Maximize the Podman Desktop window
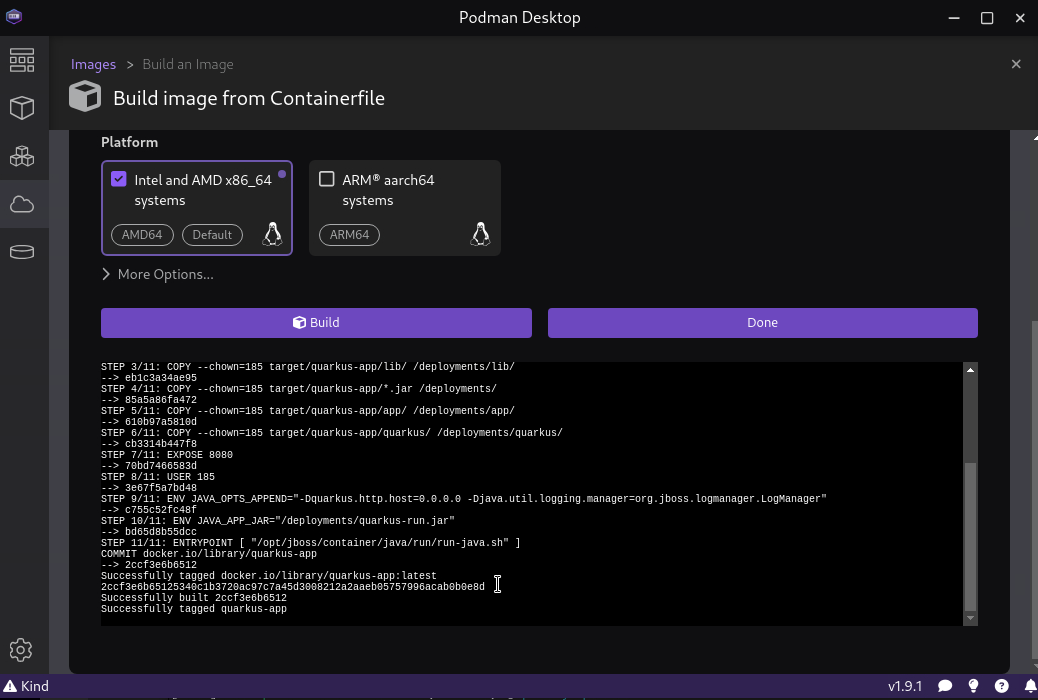This screenshot has width=1038, height=700. 986,18
